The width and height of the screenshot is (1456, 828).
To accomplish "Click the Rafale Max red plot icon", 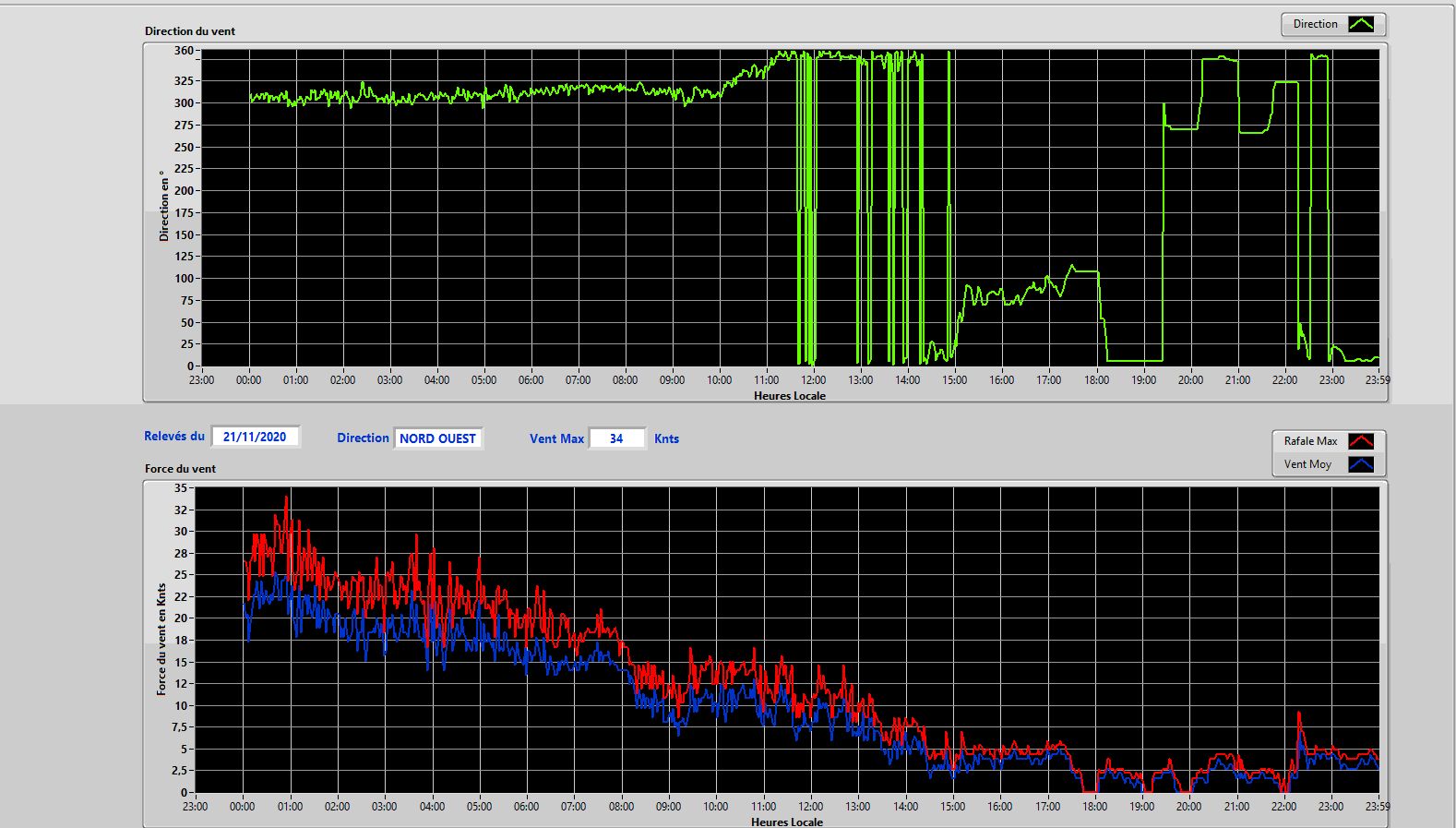I will (x=1361, y=441).
